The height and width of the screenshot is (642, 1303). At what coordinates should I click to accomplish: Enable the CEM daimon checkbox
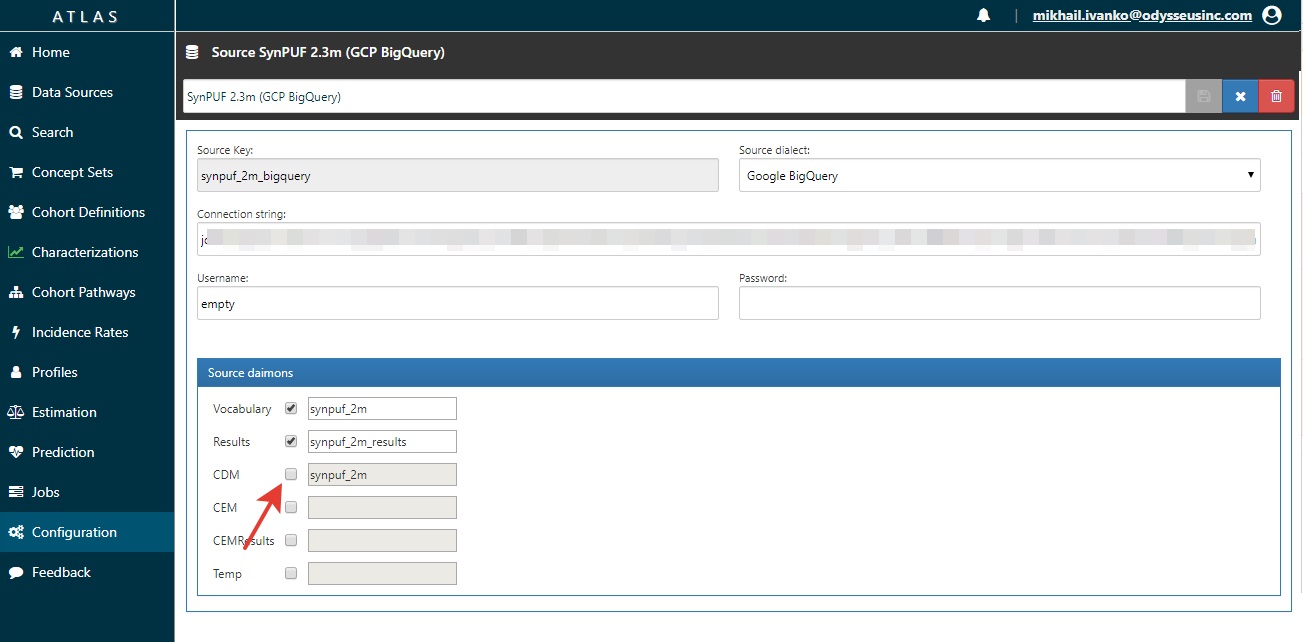point(291,507)
